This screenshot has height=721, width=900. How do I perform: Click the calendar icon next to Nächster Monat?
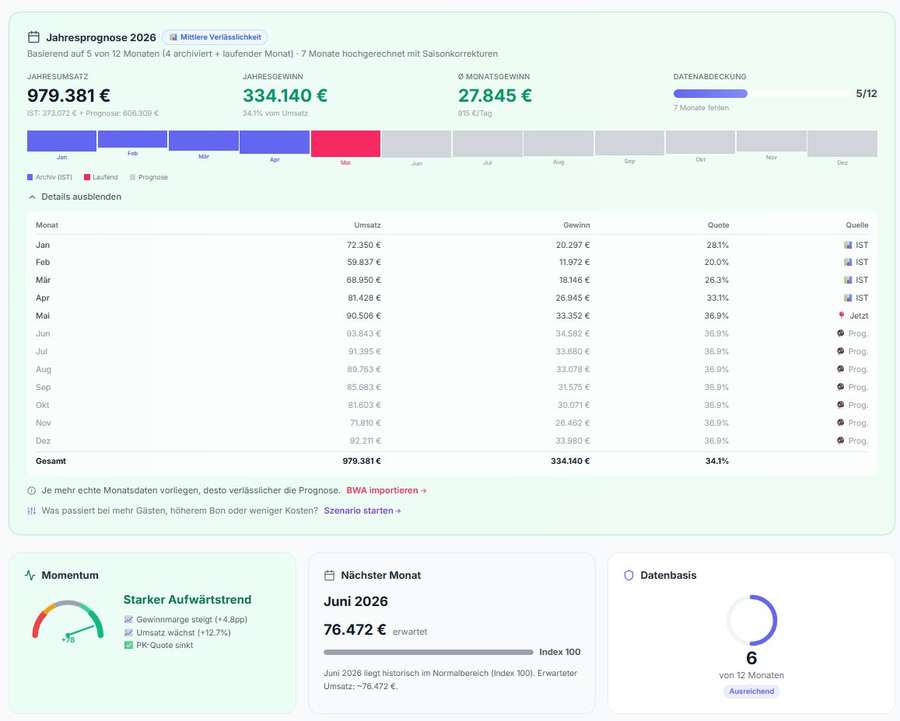[x=329, y=575]
